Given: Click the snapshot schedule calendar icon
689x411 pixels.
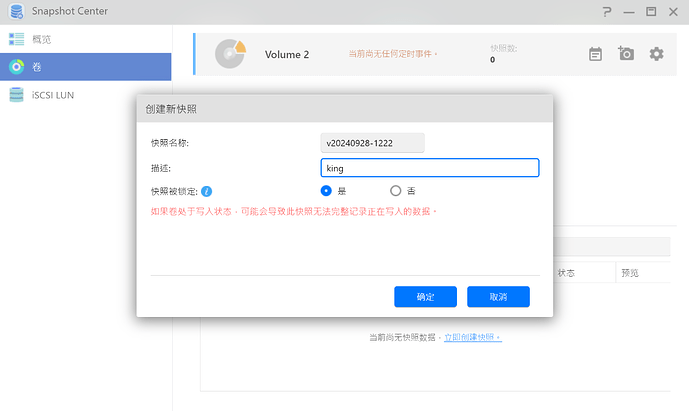Looking at the screenshot, I should 596,54.
